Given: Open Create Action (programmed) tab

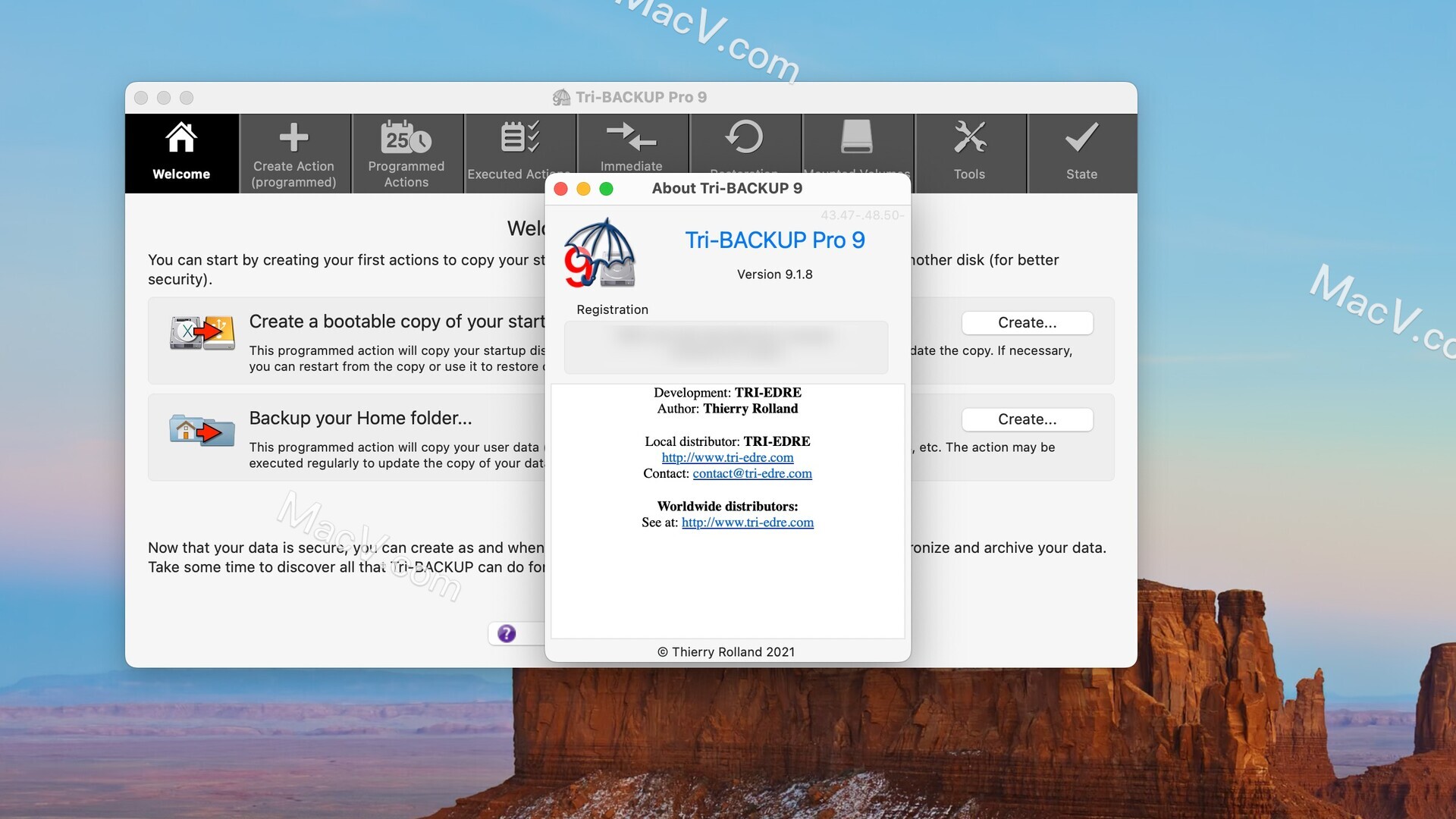Looking at the screenshot, I should click(293, 153).
